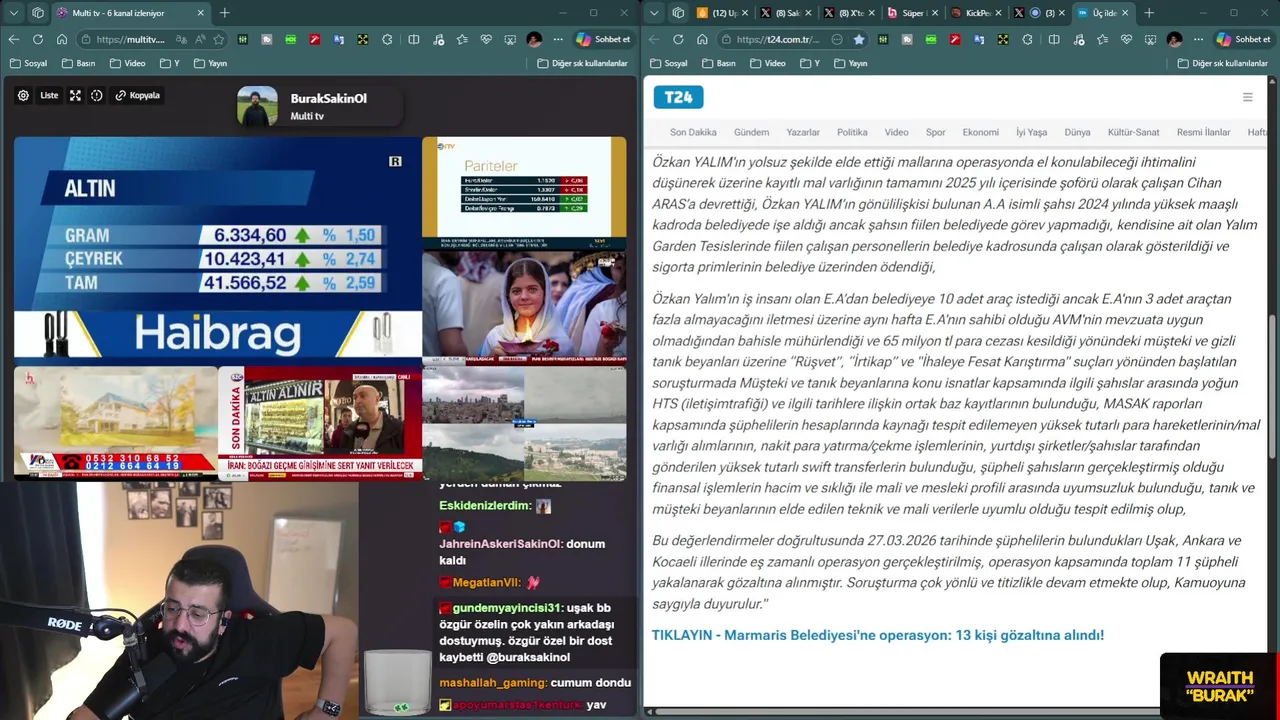Open the Spor section on T24
Screen dimensions: 1280x720
[935, 132]
